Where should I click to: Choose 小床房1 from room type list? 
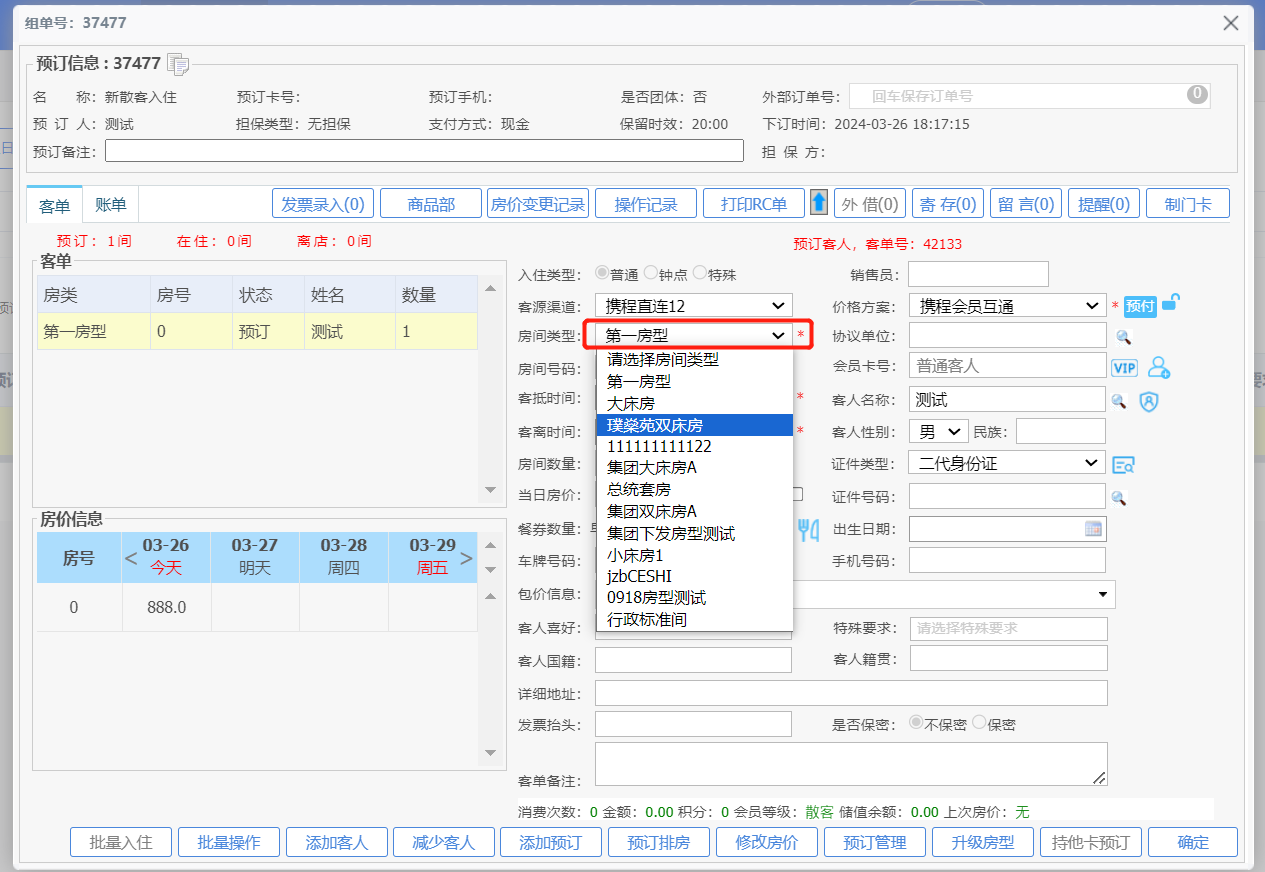695,554
